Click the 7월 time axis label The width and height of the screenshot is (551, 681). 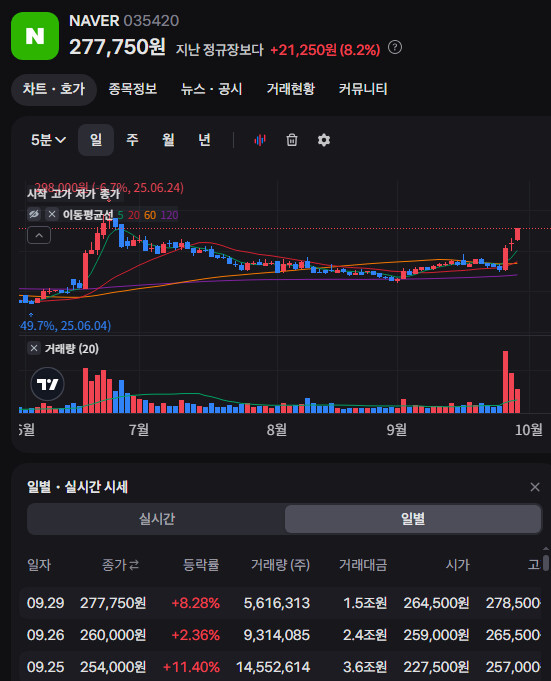pos(139,430)
